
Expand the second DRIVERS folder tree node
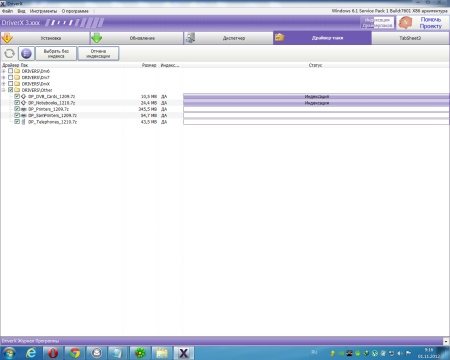tap(4, 77)
